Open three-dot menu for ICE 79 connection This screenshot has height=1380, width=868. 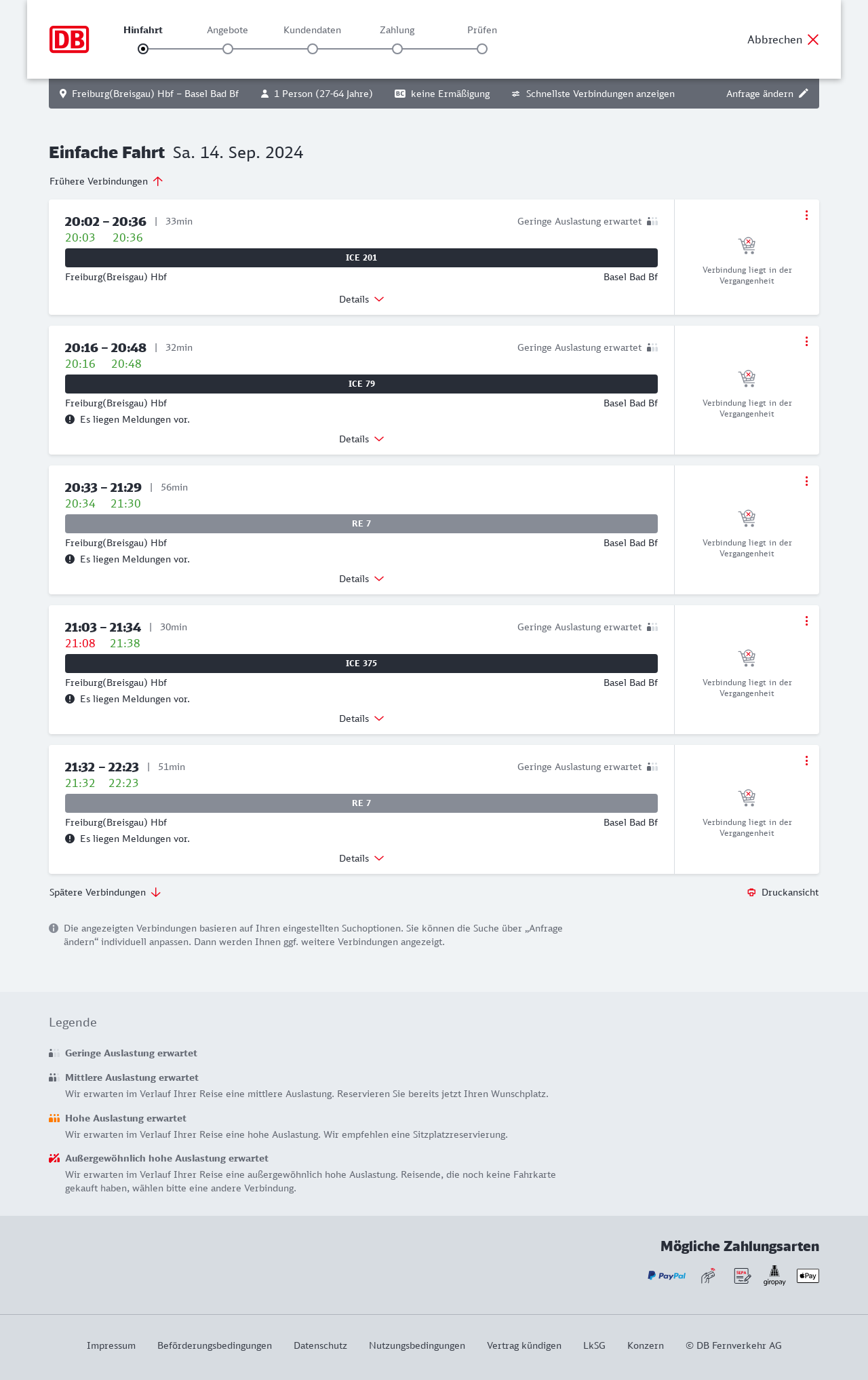pyautogui.click(x=806, y=341)
